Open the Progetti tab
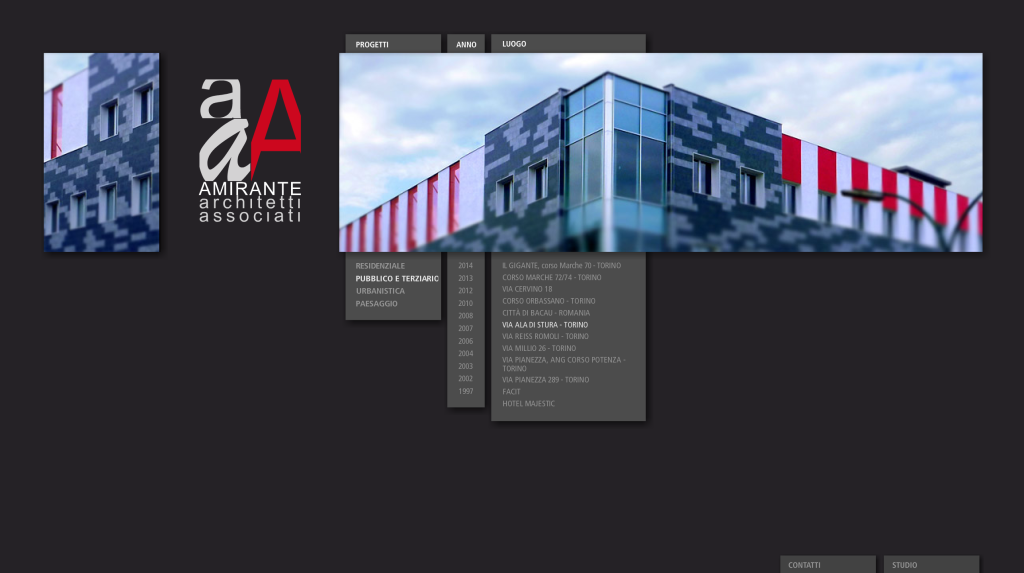This screenshot has width=1024, height=573. pos(373,44)
